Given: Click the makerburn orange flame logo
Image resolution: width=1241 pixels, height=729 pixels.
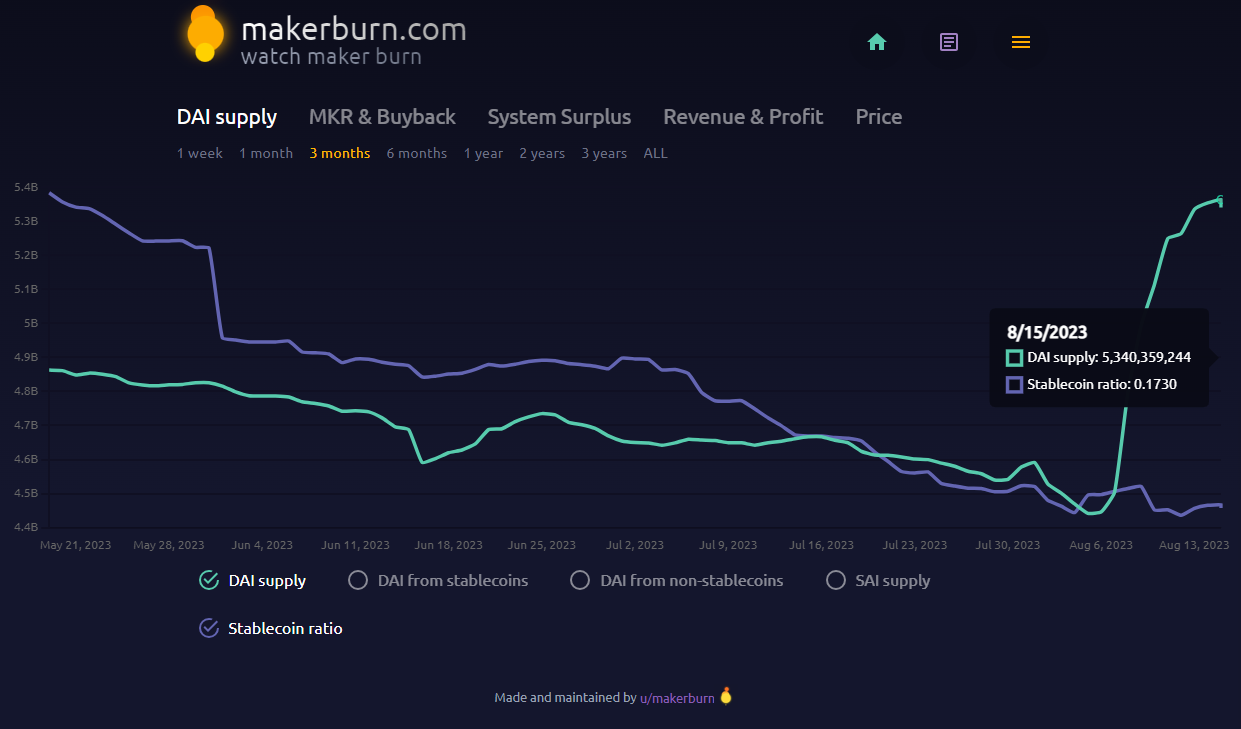Looking at the screenshot, I should [x=204, y=33].
